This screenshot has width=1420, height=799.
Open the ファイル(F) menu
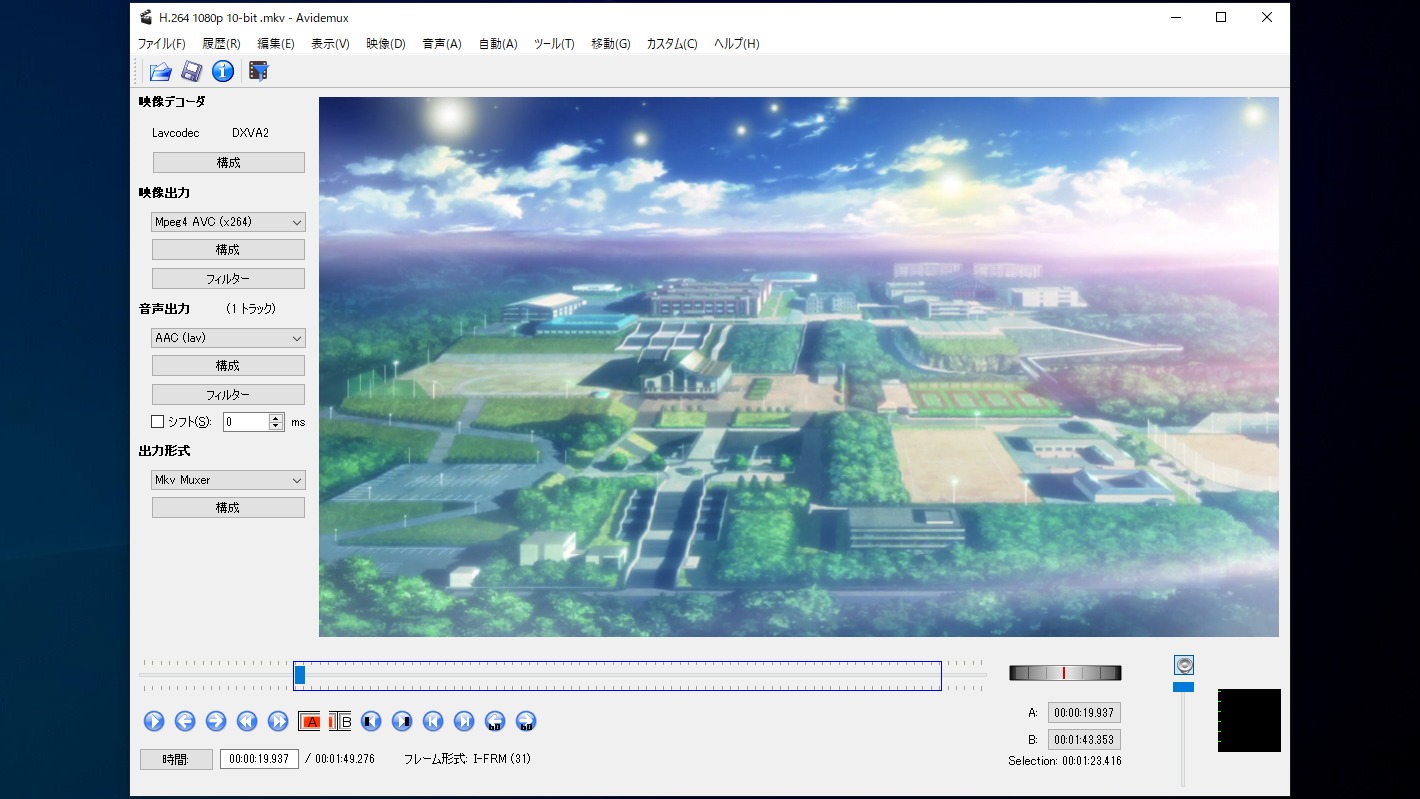click(162, 44)
